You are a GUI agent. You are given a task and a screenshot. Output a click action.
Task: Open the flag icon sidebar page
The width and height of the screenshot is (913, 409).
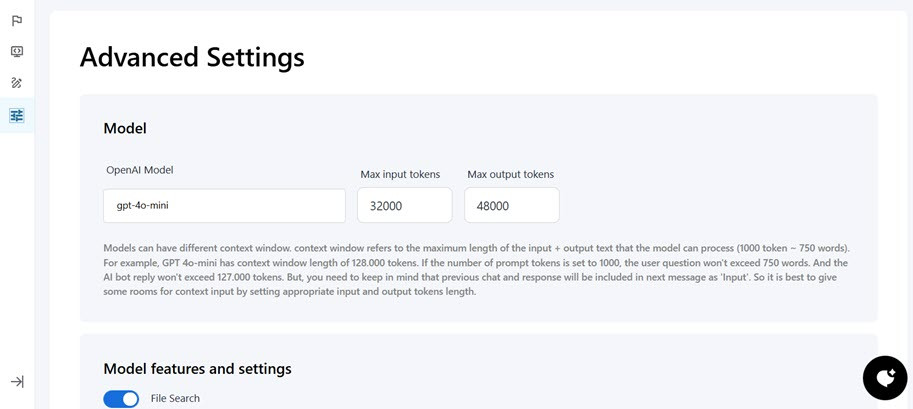17,20
